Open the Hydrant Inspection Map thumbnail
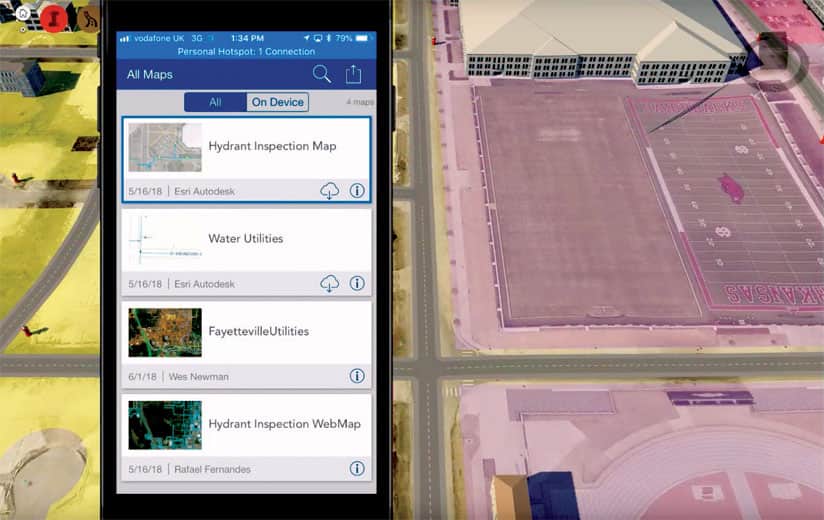The width and height of the screenshot is (824, 520). 165,148
